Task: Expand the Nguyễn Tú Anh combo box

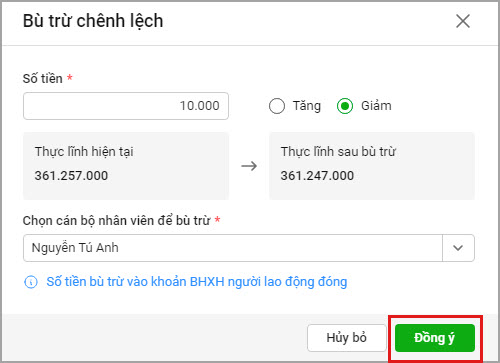Action: (249, 248)
